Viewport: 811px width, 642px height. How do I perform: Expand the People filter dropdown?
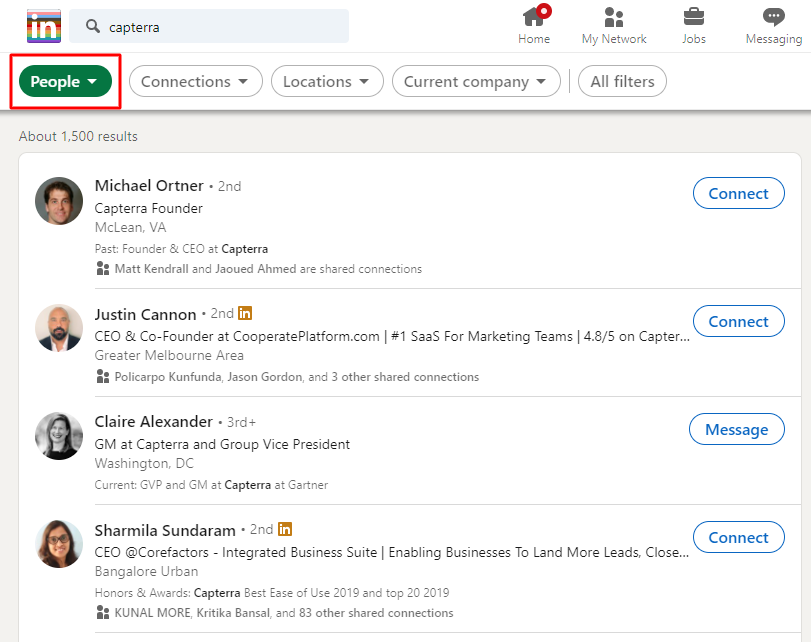pos(65,81)
